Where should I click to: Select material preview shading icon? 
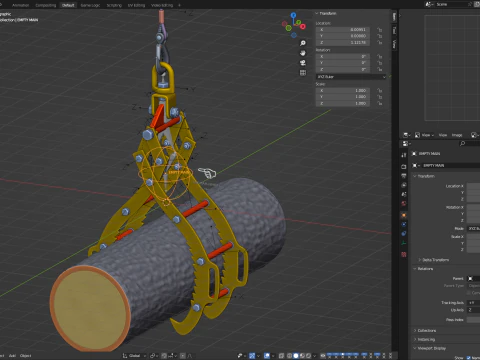(302, 356)
